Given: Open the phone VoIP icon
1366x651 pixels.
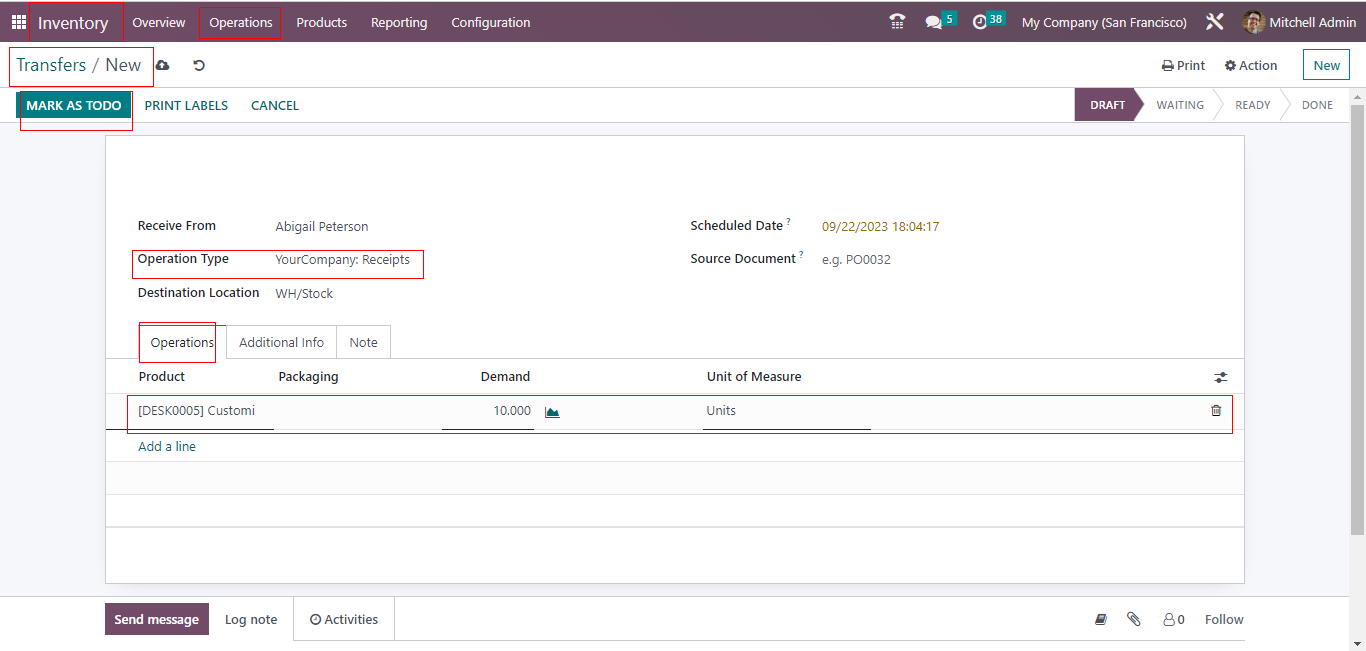Looking at the screenshot, I should coord(897,22).
